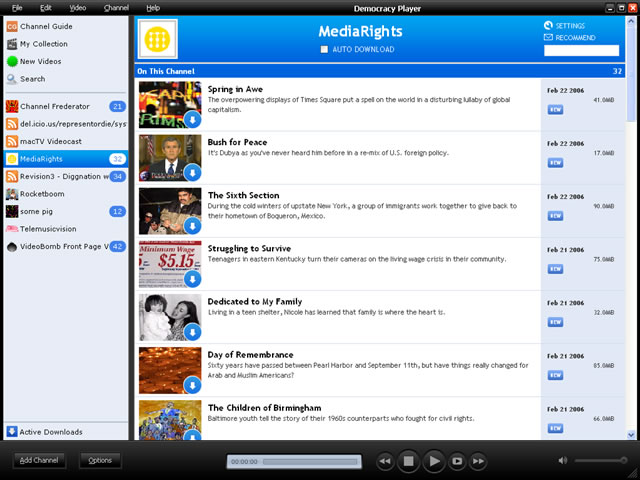Click Play button
The image size is (640, 480).
433,461
